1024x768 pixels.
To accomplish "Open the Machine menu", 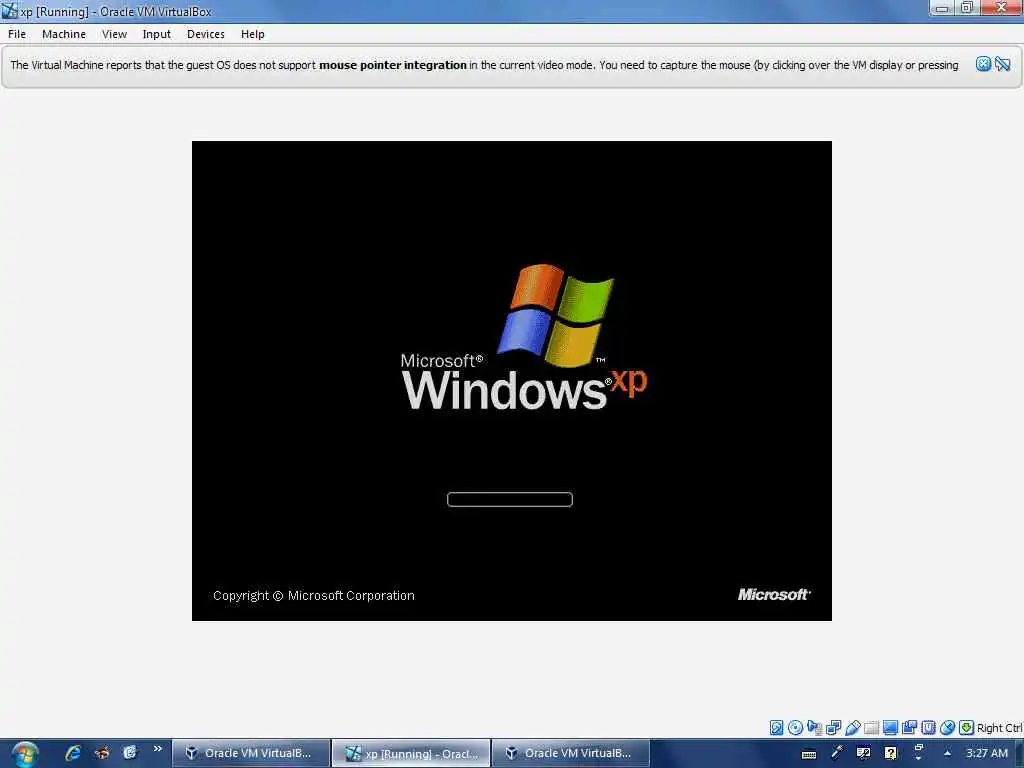I will [x=64, y=34].
